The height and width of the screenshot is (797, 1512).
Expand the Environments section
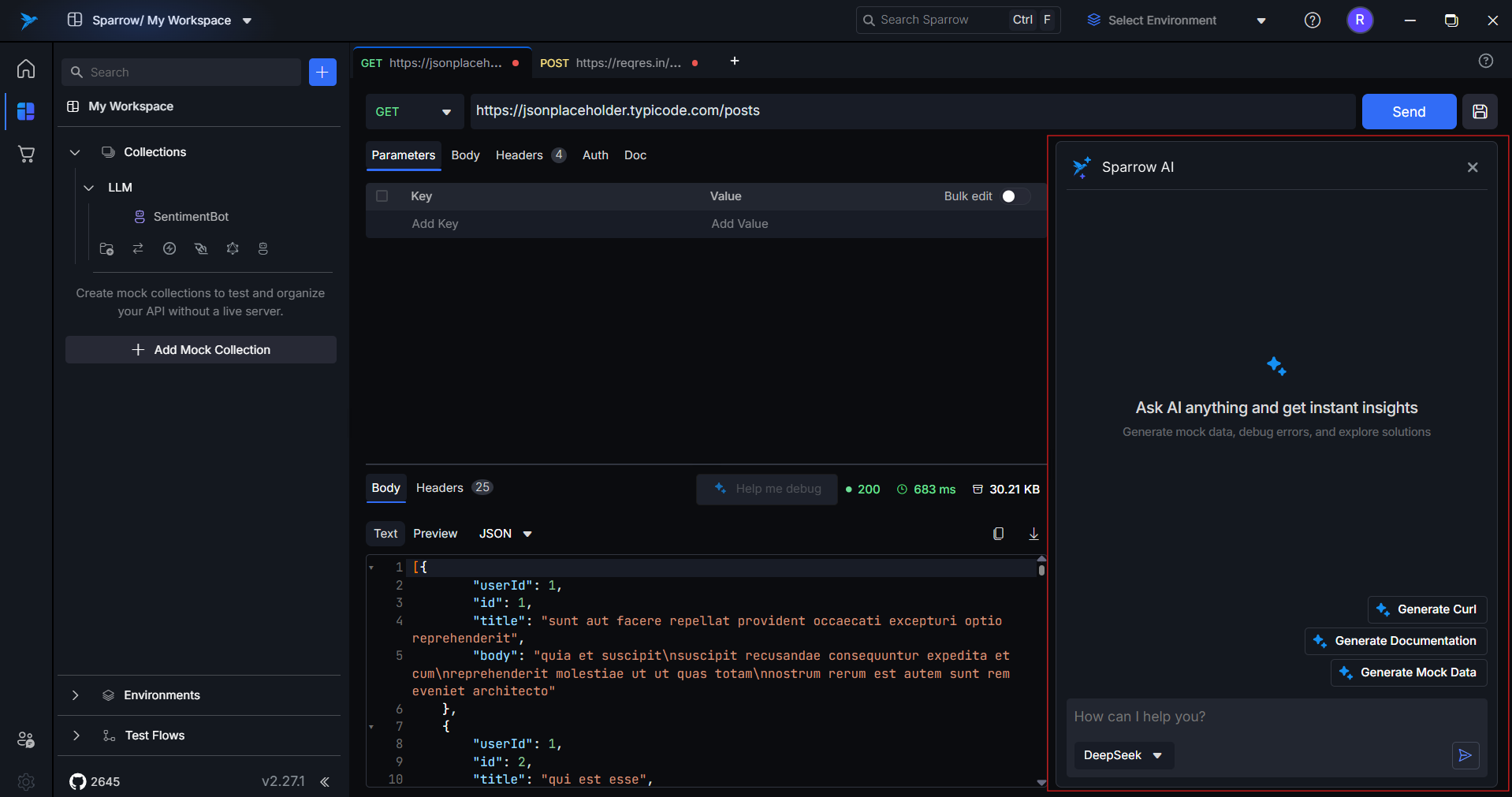[x=75, y=695]
